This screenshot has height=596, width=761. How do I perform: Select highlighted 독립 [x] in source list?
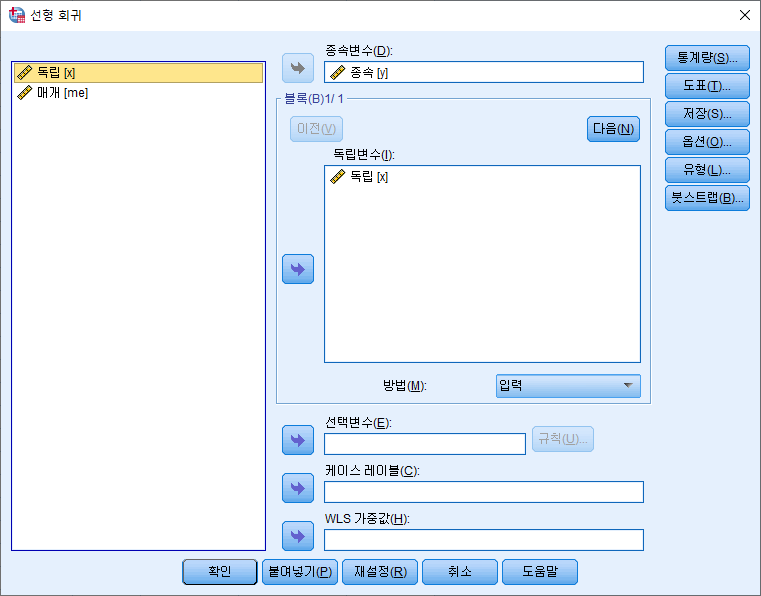(x=138, y=73)
